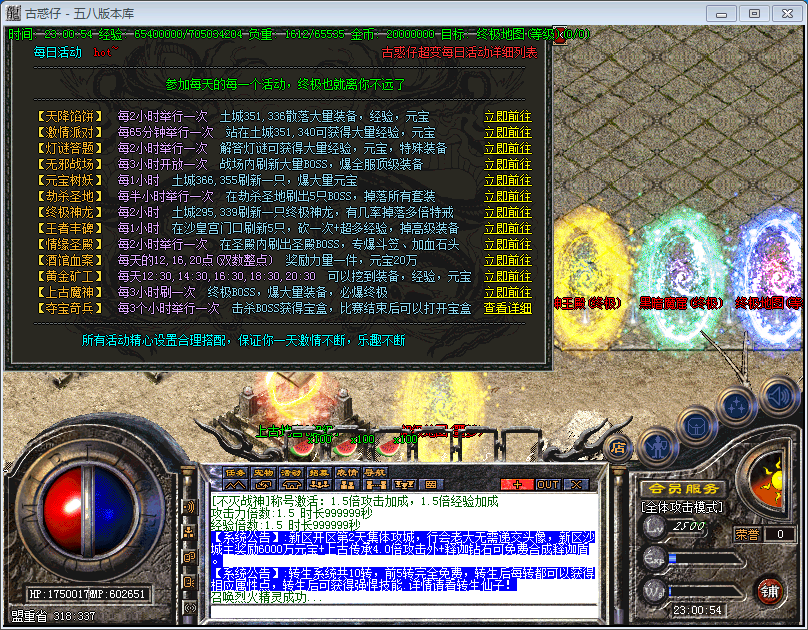Click the trade figures icon under 导航
The image size is (808, 630).
pyautogui.click(x=375, y=485)
